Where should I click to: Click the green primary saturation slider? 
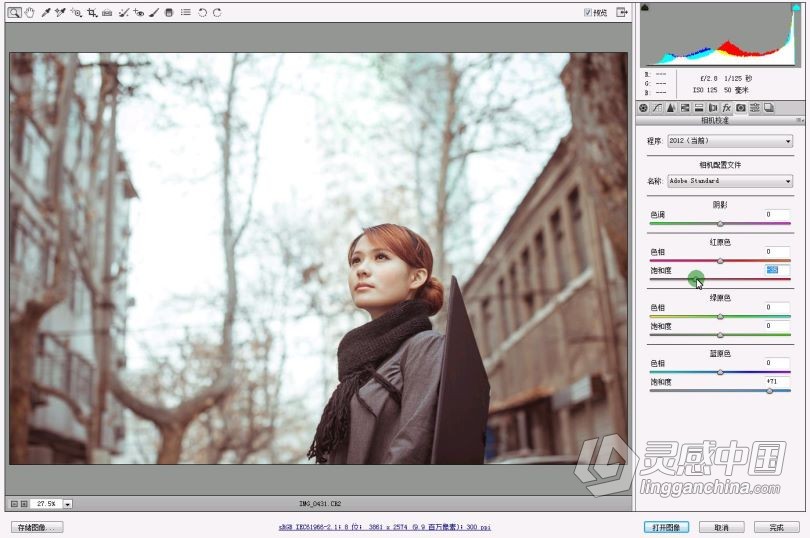click(720, 335)
